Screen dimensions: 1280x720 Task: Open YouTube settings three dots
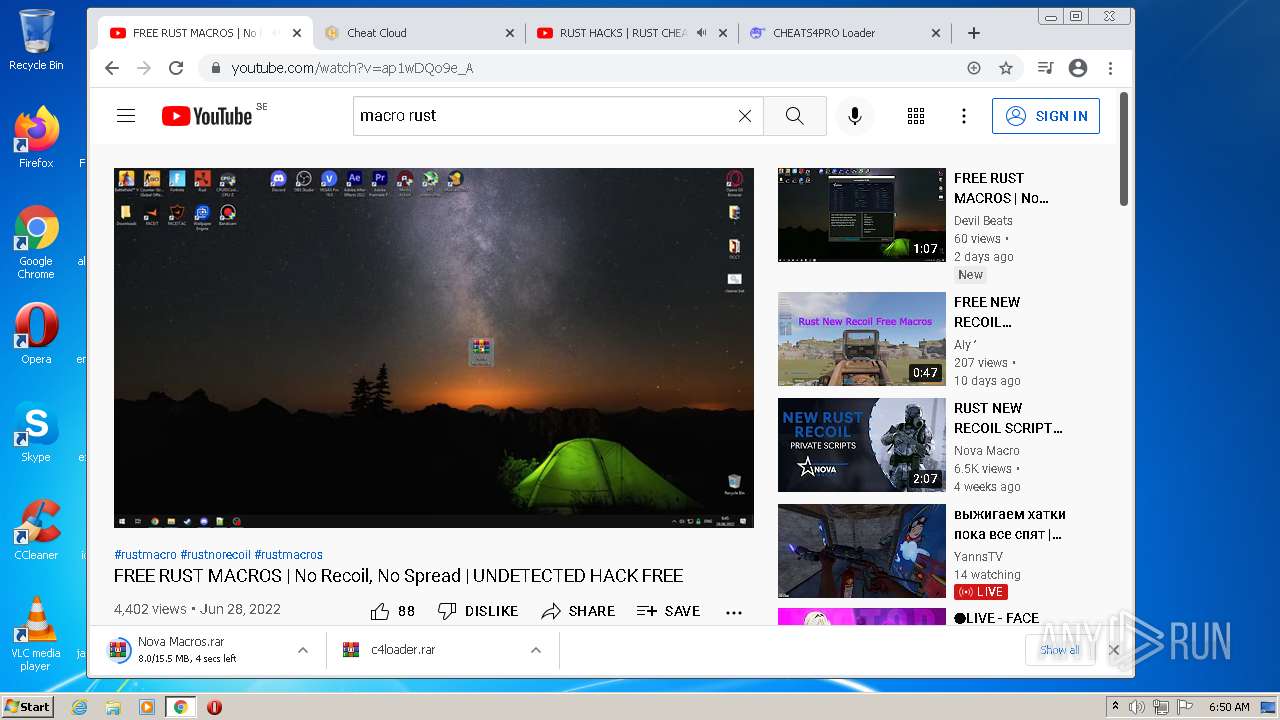[x=964, y=116]
